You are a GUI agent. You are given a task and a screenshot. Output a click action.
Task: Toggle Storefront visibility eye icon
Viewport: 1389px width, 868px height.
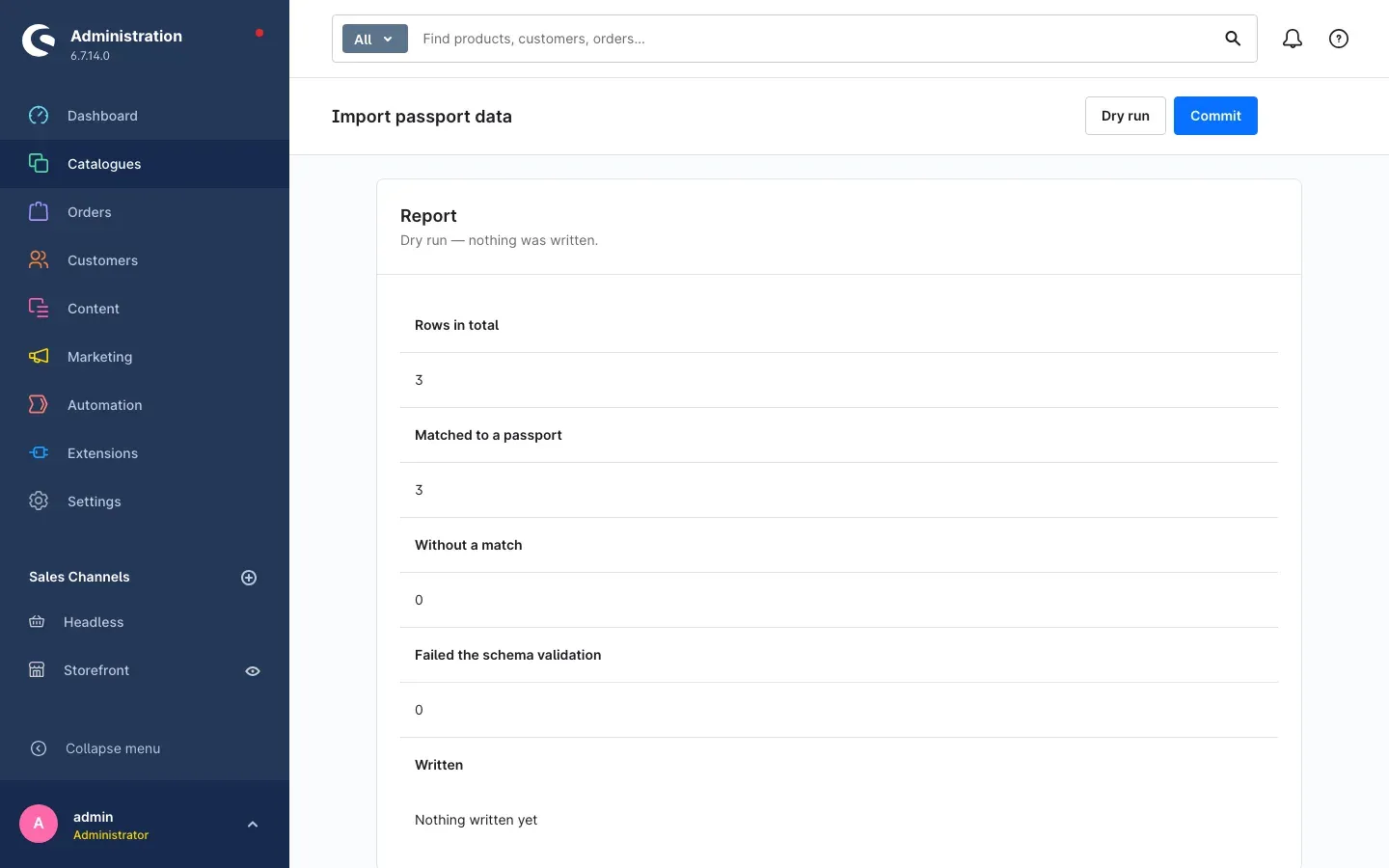tap(253, 671)
